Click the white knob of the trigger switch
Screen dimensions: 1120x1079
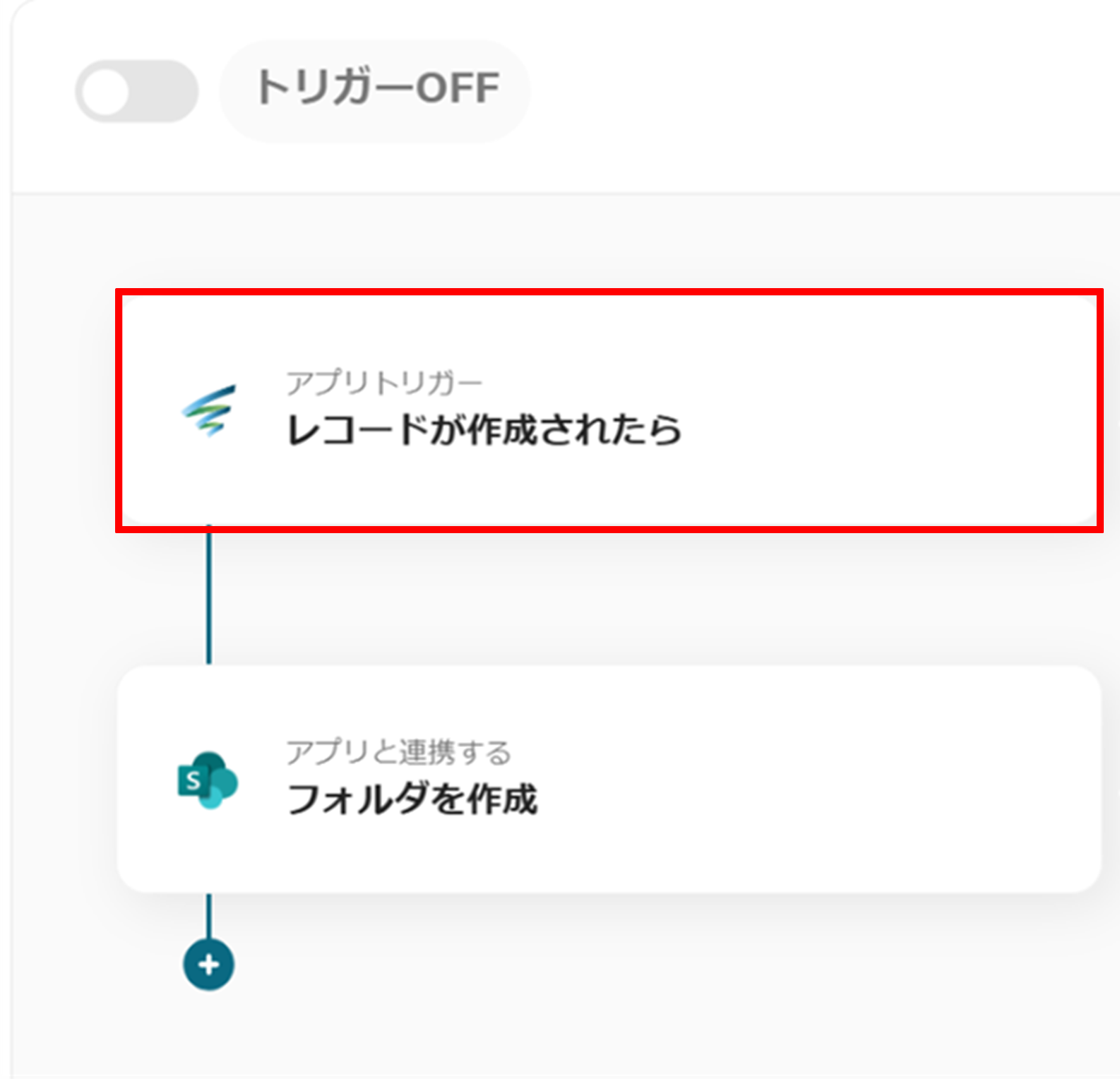coord(106,91)
